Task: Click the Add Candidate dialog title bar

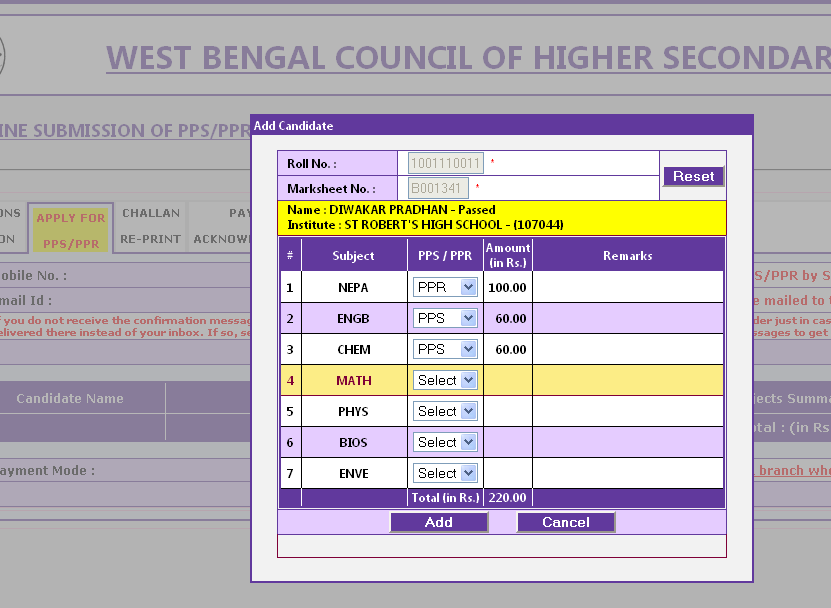Action: 501,126
